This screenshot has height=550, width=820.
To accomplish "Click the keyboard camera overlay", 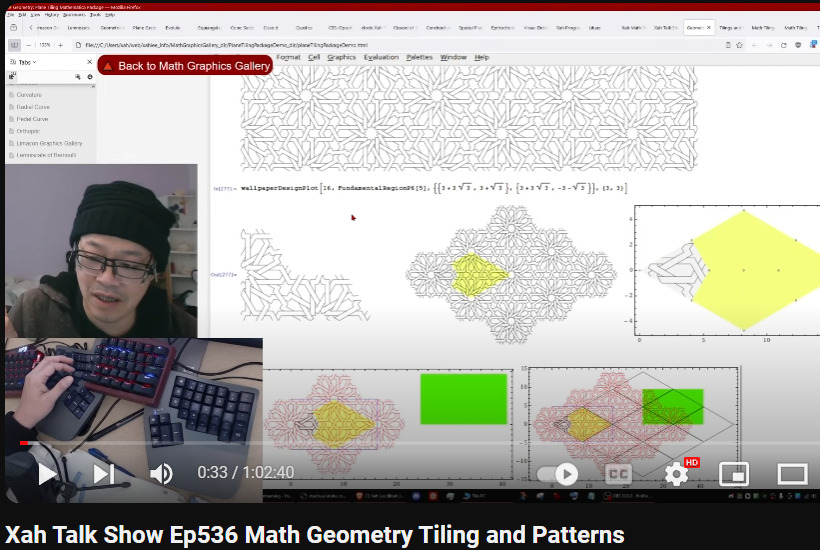I will (133, 420).
